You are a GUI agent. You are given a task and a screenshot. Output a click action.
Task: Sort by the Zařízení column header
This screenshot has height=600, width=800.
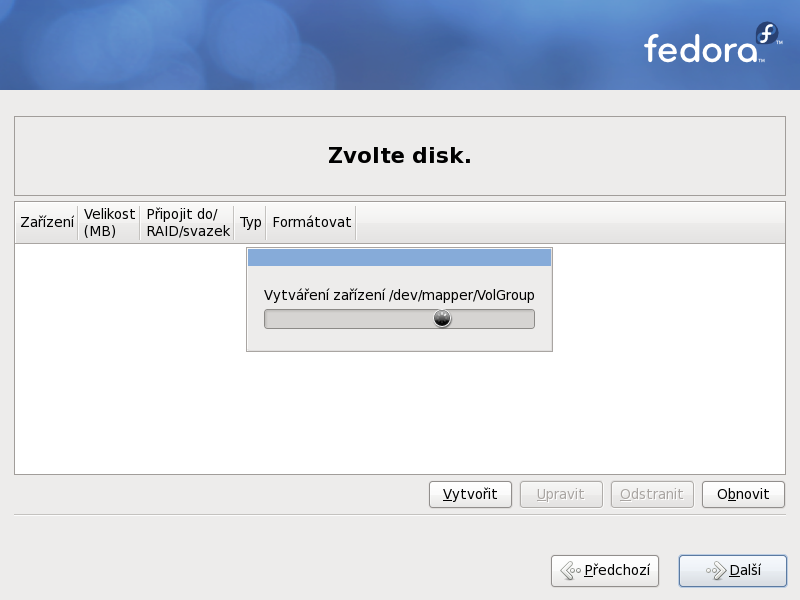(x=47, y=222)
